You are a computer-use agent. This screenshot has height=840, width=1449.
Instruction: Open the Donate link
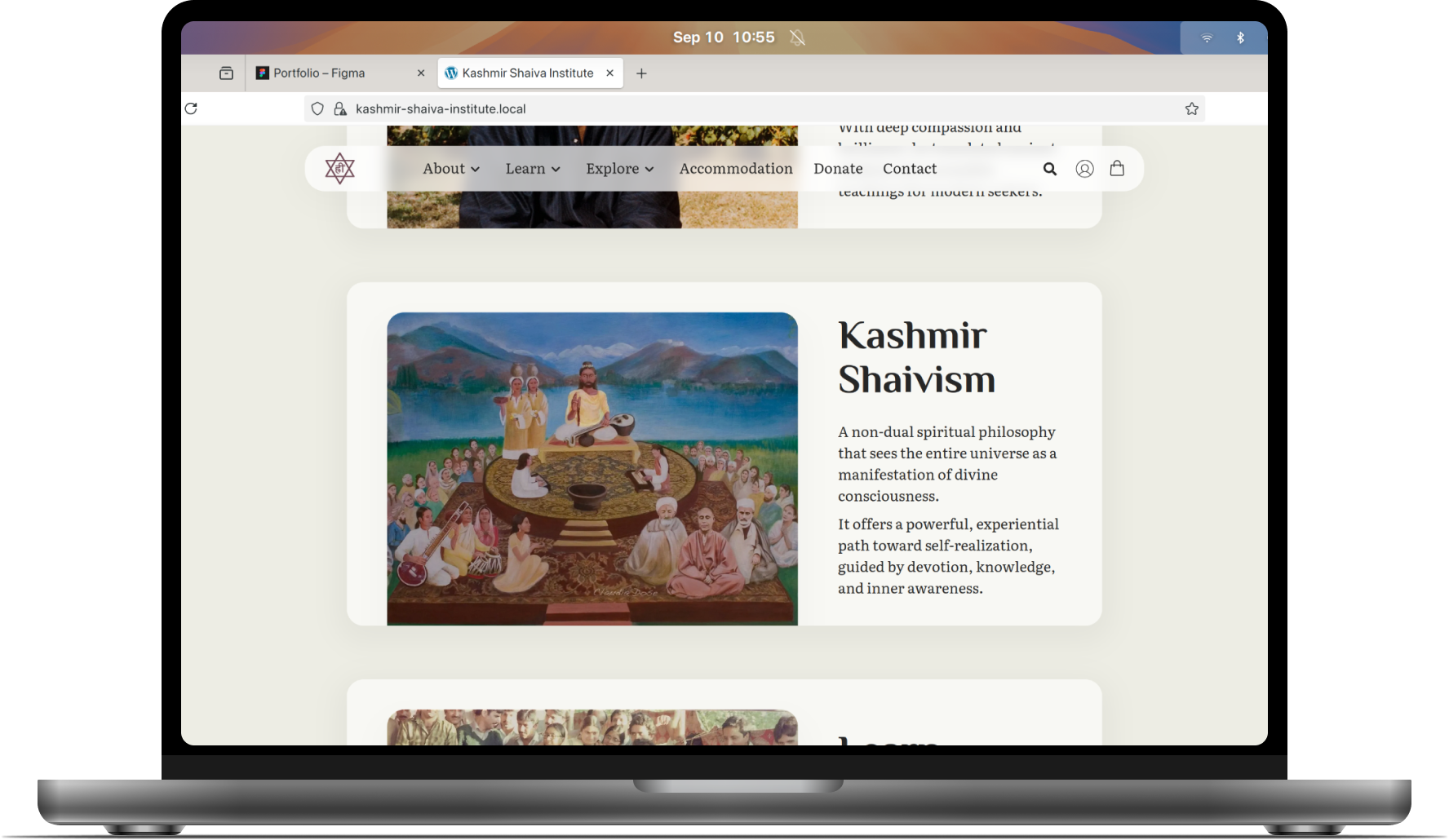[x=838, y=169]
